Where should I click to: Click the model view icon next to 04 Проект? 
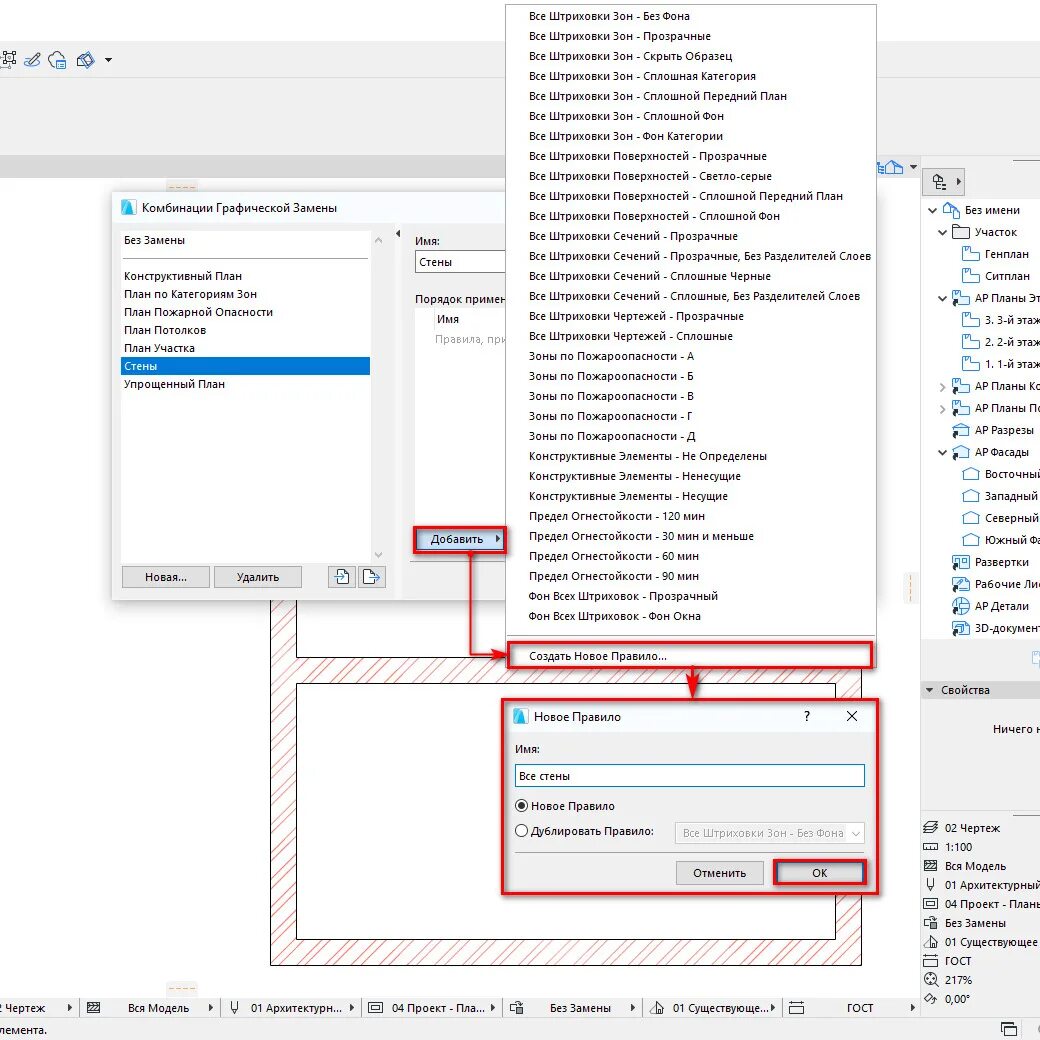pyautogui.click(x=931, y=903)
